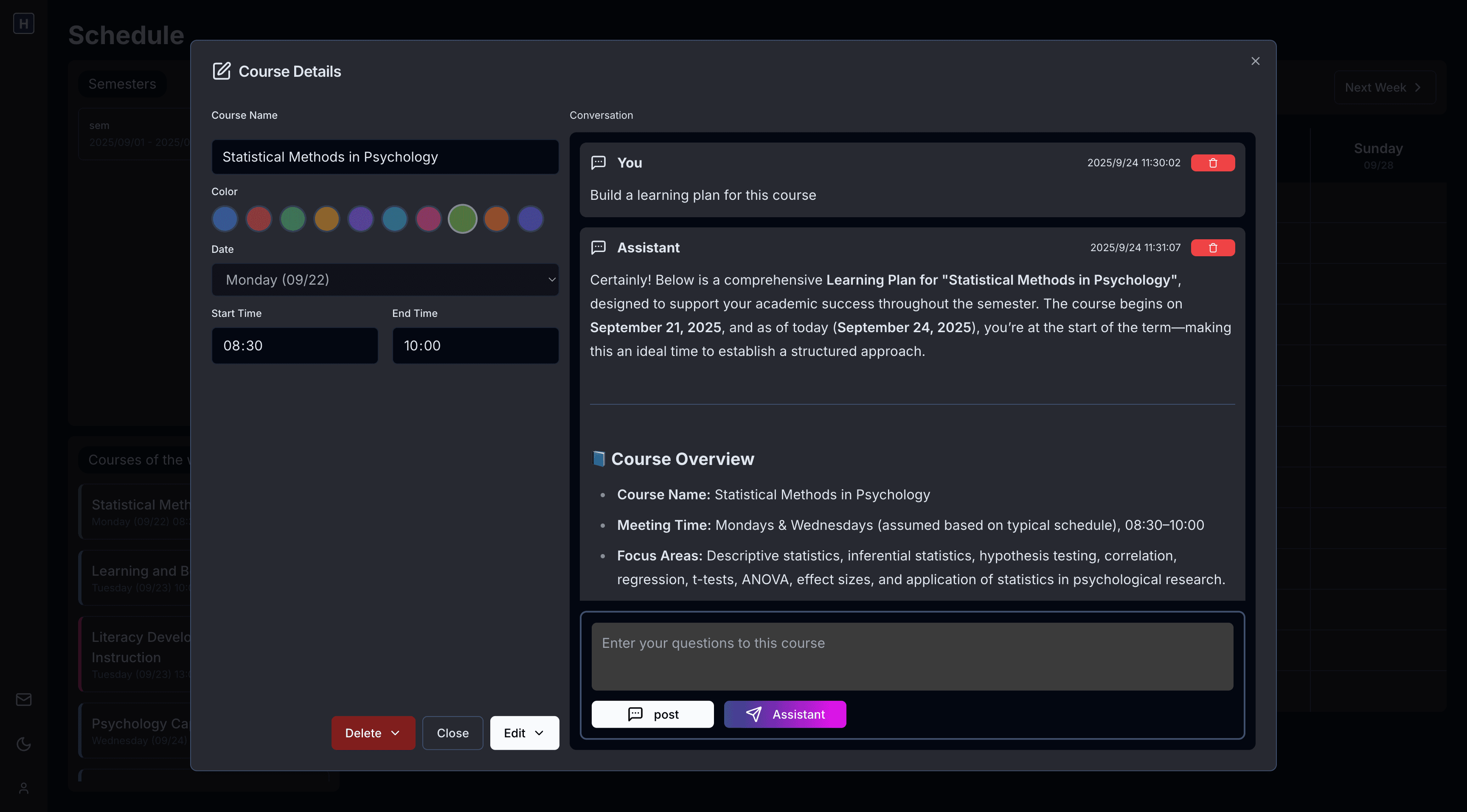This screenshot has width=1467, height=812.
Task: Send question to the Assistant
Action: coord(785,714)
